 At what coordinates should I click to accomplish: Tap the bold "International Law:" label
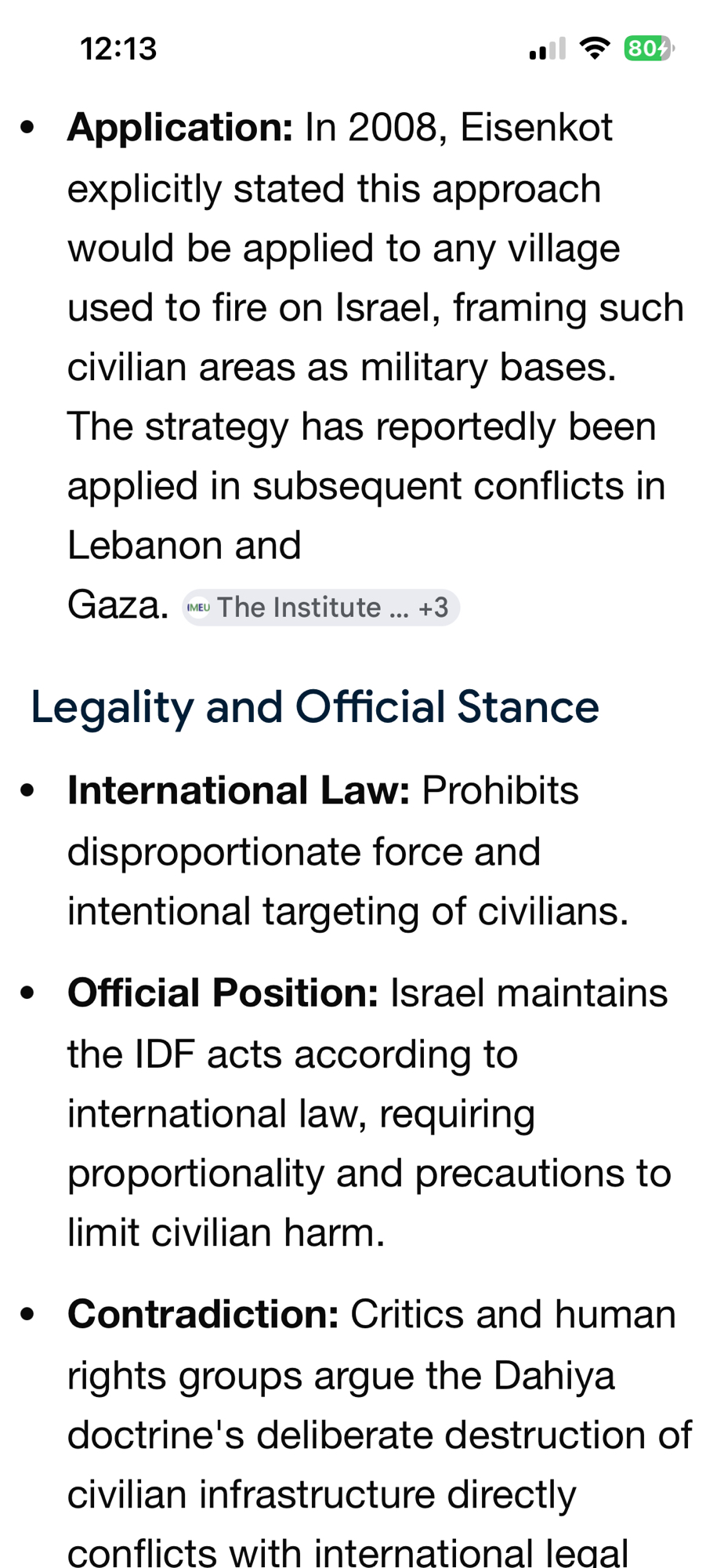(239, 791)
